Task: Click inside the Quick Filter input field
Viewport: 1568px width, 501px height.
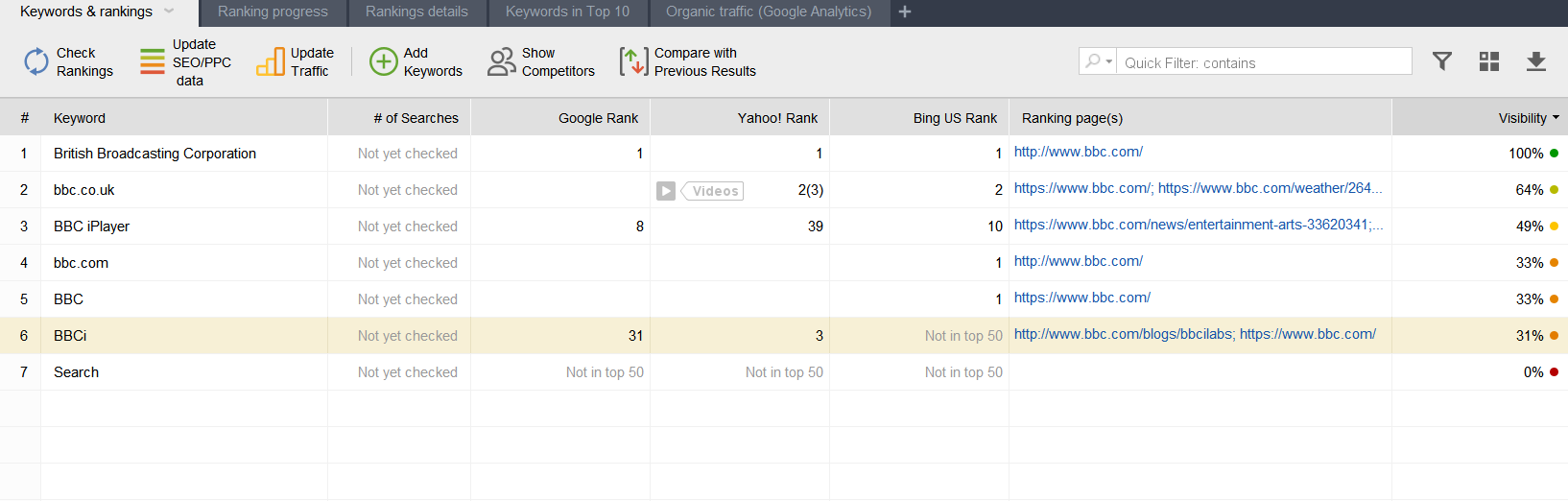Action: (x=1262, y=62)
